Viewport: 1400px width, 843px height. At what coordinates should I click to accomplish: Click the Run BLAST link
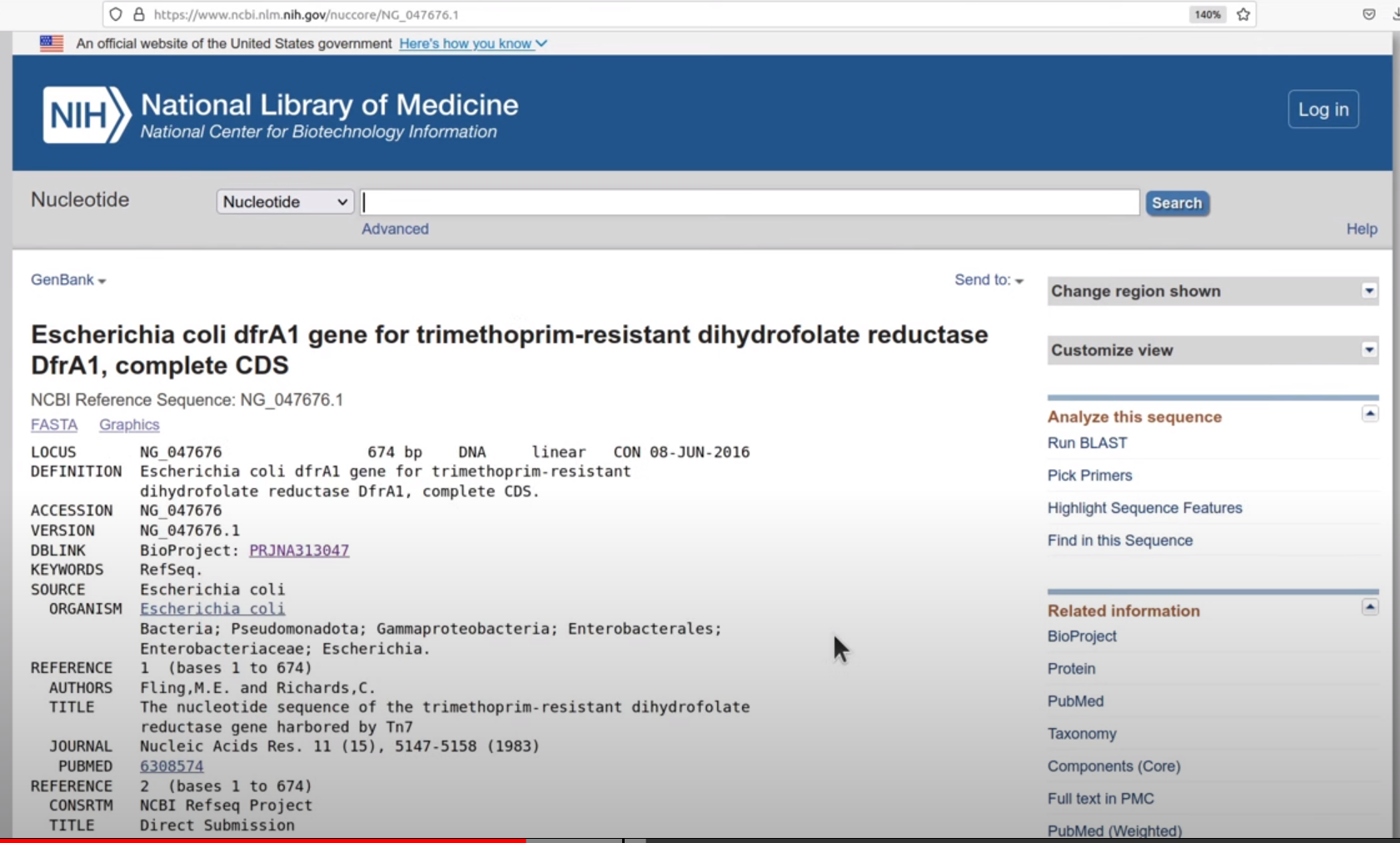click(1087, 443)
